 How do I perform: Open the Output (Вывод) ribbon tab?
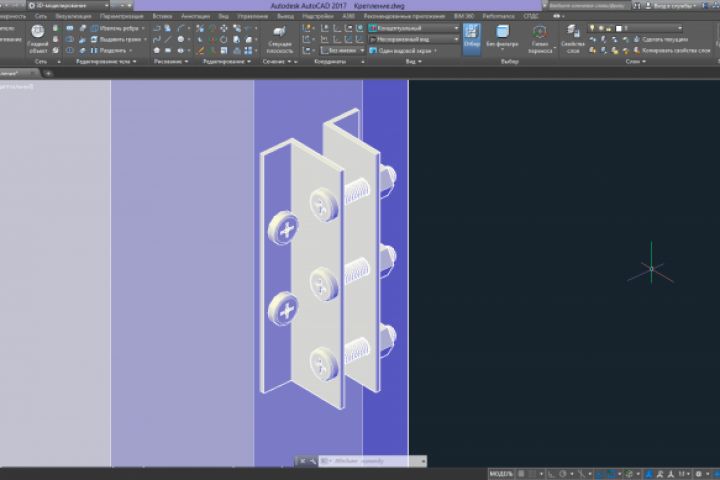[x=285, y=16]
